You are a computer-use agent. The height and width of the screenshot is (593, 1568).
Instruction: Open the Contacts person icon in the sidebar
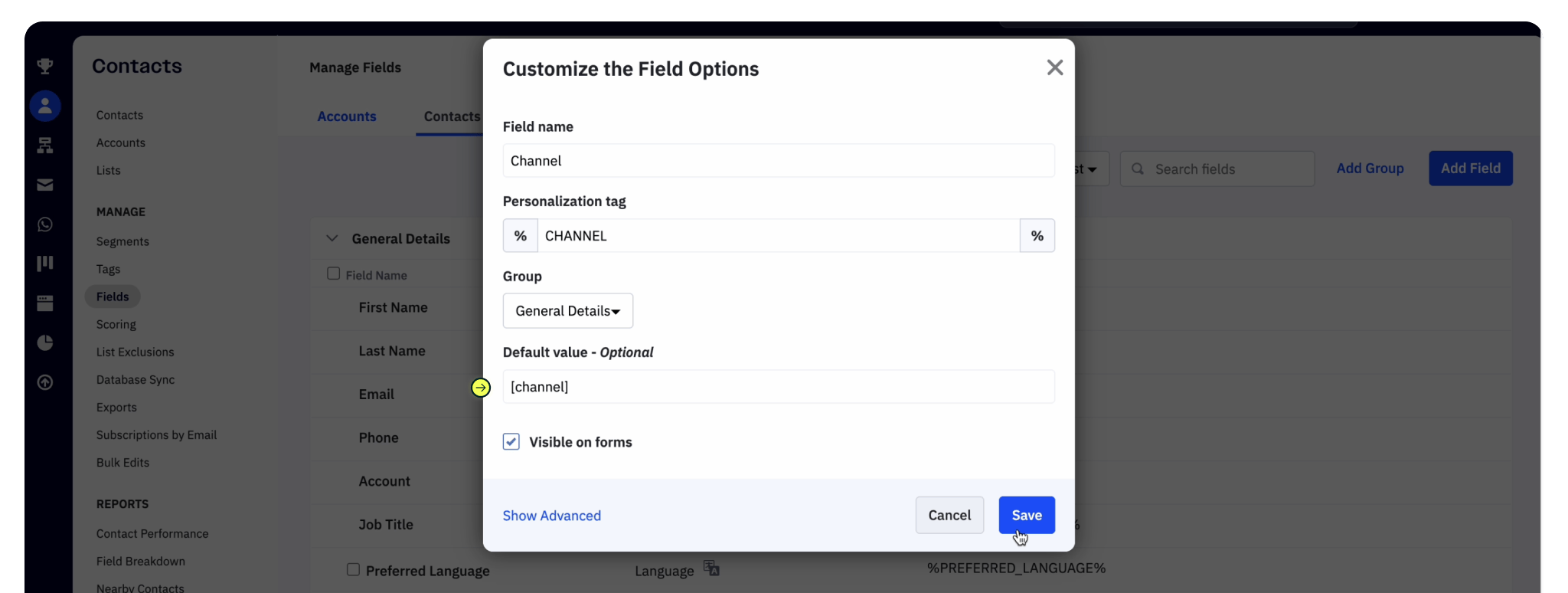tap(45, 106)
